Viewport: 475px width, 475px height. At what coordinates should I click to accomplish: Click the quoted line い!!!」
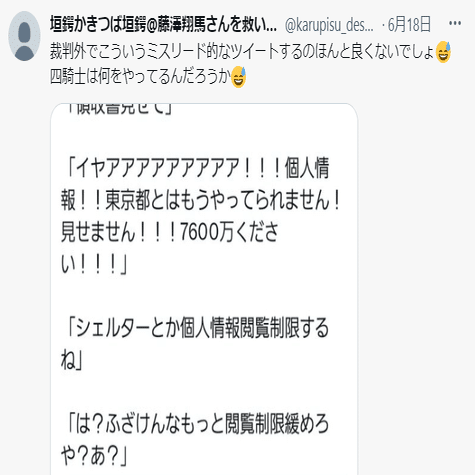click(x=94, y=264)
